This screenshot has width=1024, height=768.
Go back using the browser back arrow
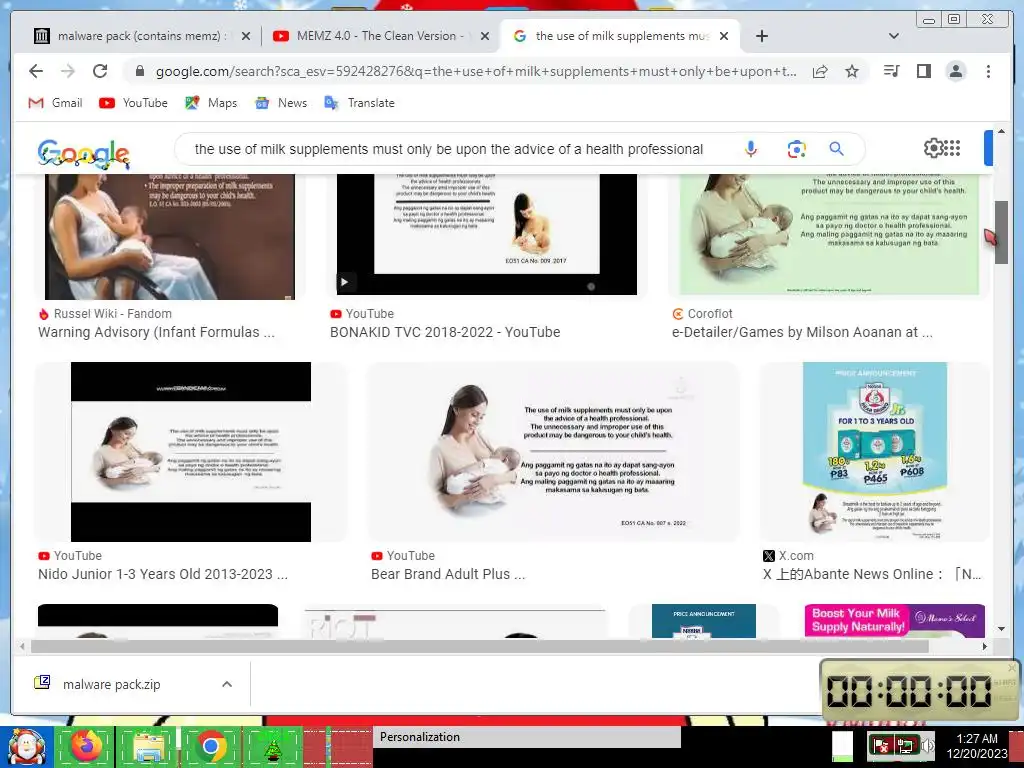coord(36,71)
